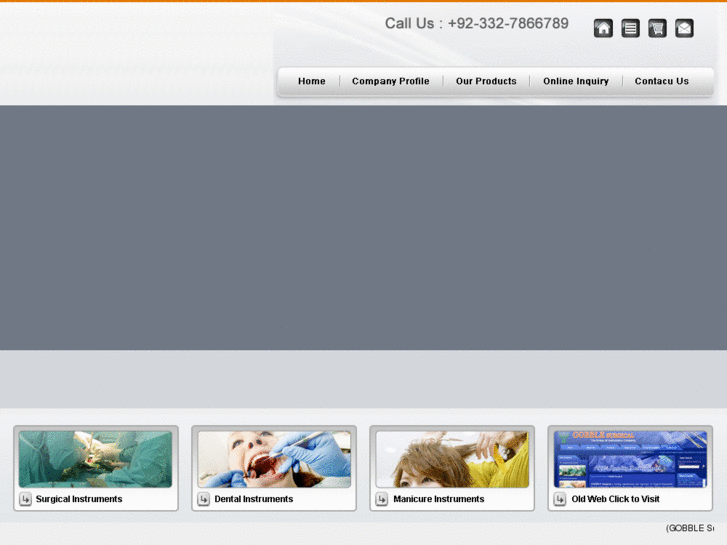
Task: Visit the Old Web Click to Visit link
Action: tap(615, 499)
